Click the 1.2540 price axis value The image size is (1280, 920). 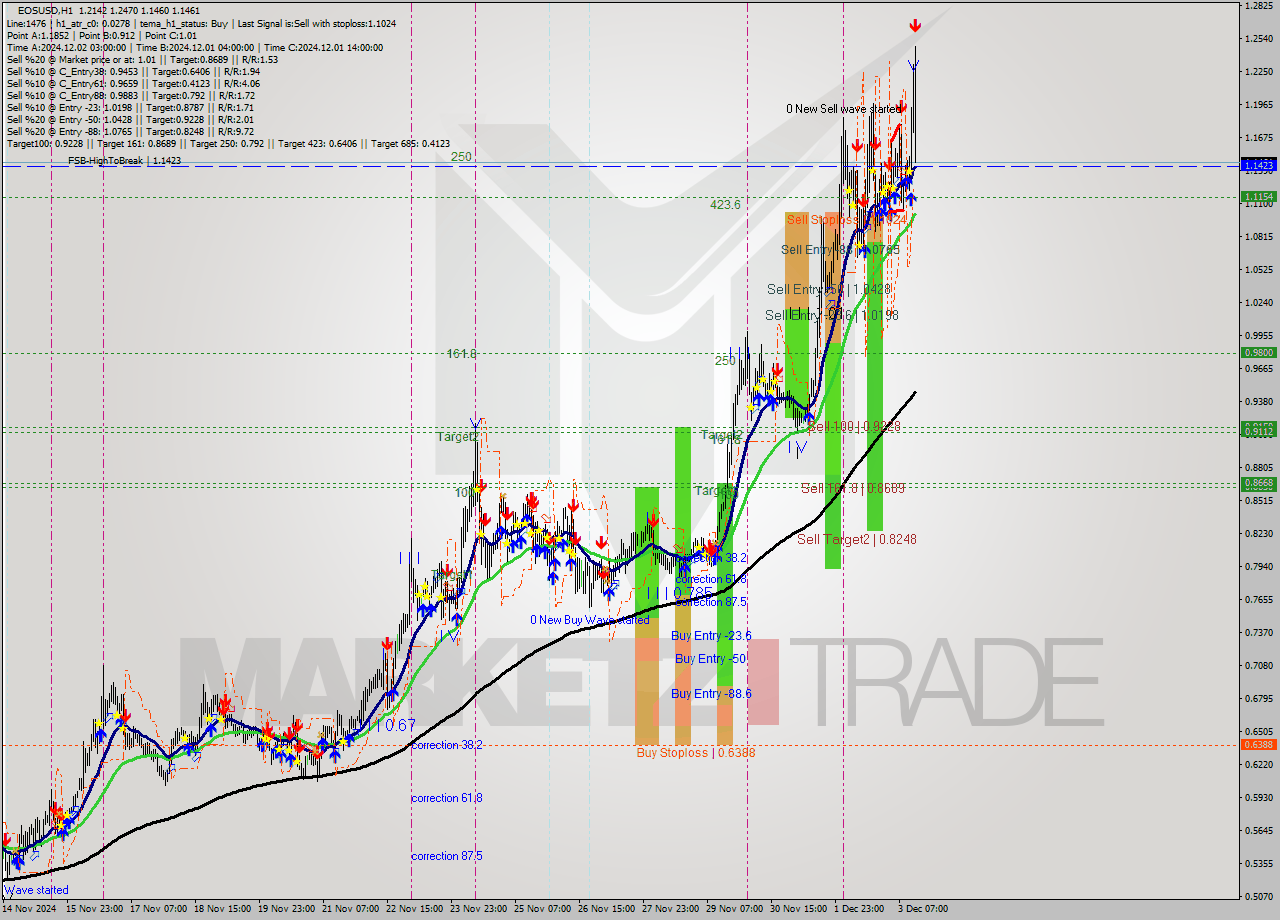(1258, 39)
